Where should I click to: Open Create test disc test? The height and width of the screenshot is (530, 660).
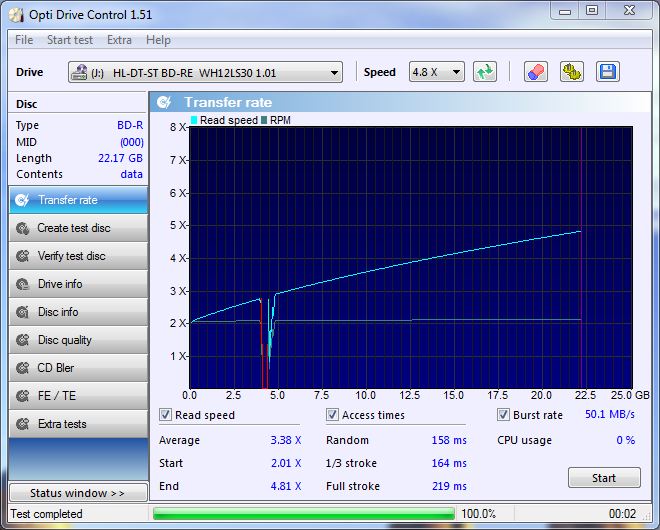point(78,228)
